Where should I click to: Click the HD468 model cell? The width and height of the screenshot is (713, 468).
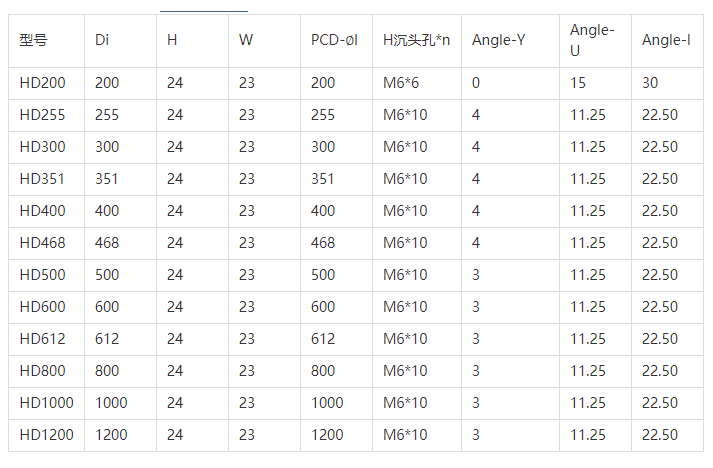point(42,243)
